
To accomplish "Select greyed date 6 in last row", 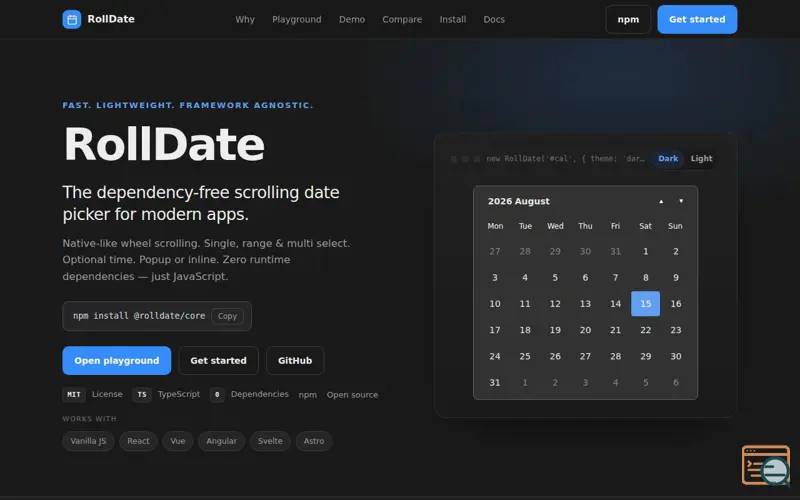I will coord(676,383).
